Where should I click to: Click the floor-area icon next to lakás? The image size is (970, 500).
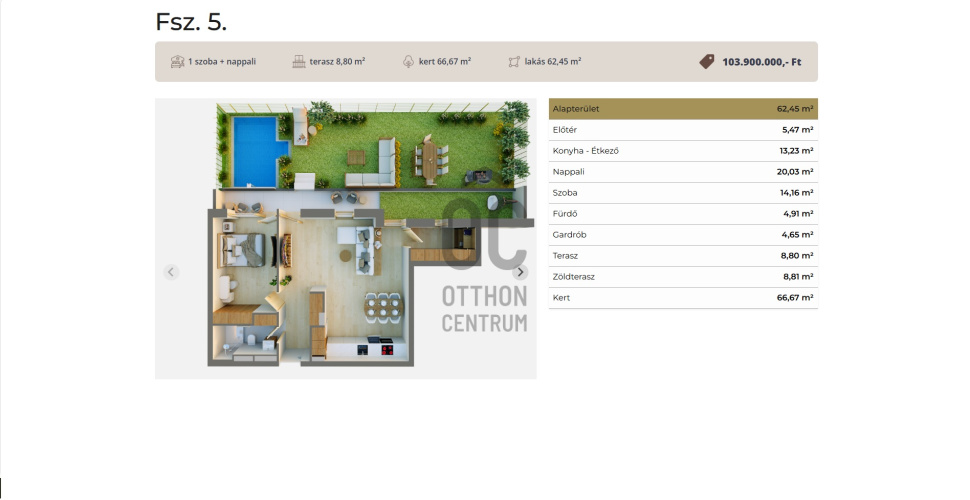point(514,61)
